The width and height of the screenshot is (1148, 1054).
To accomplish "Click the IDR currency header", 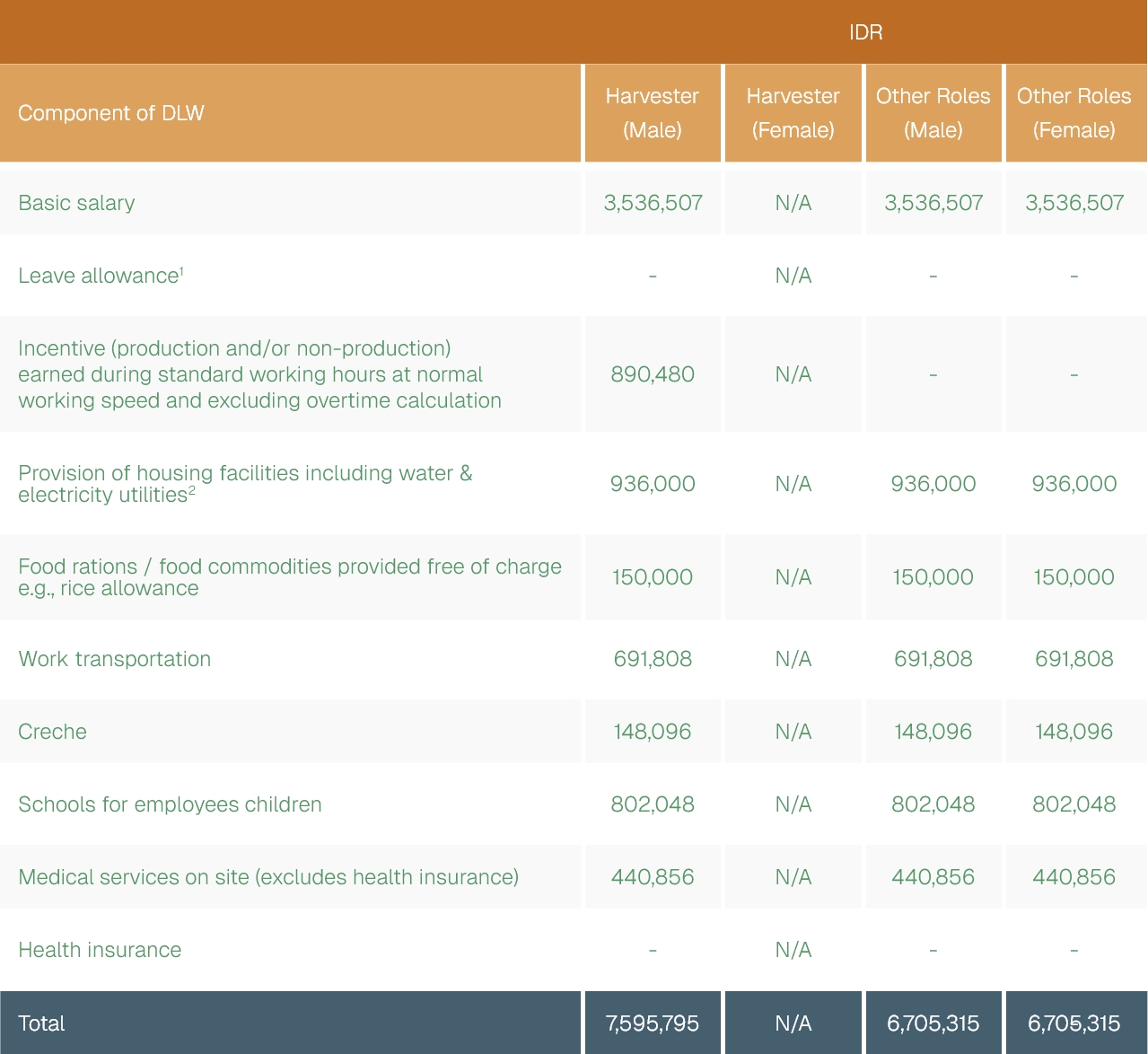I will (x=865, y=32).
